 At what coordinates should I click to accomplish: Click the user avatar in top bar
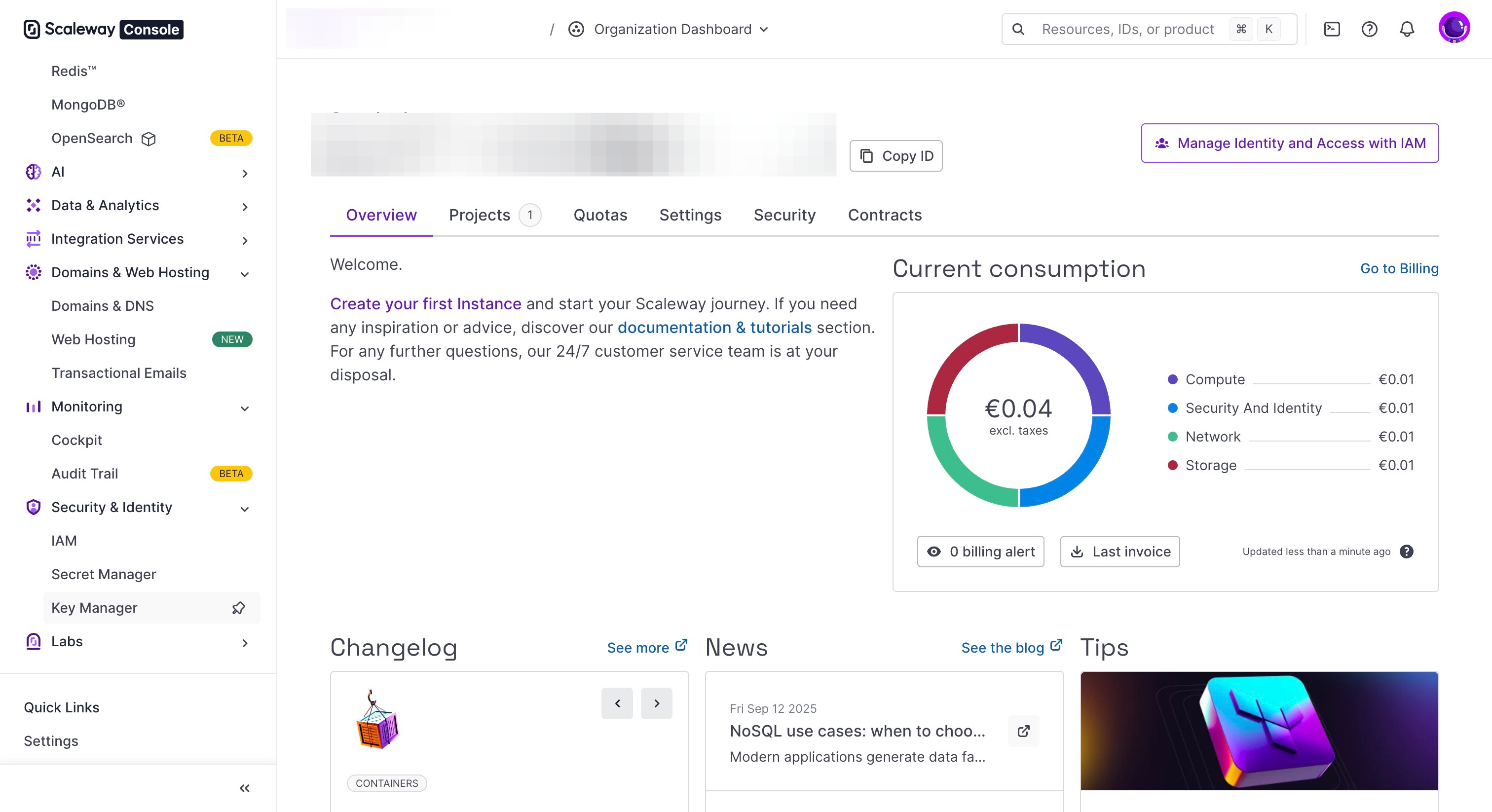1454,28
